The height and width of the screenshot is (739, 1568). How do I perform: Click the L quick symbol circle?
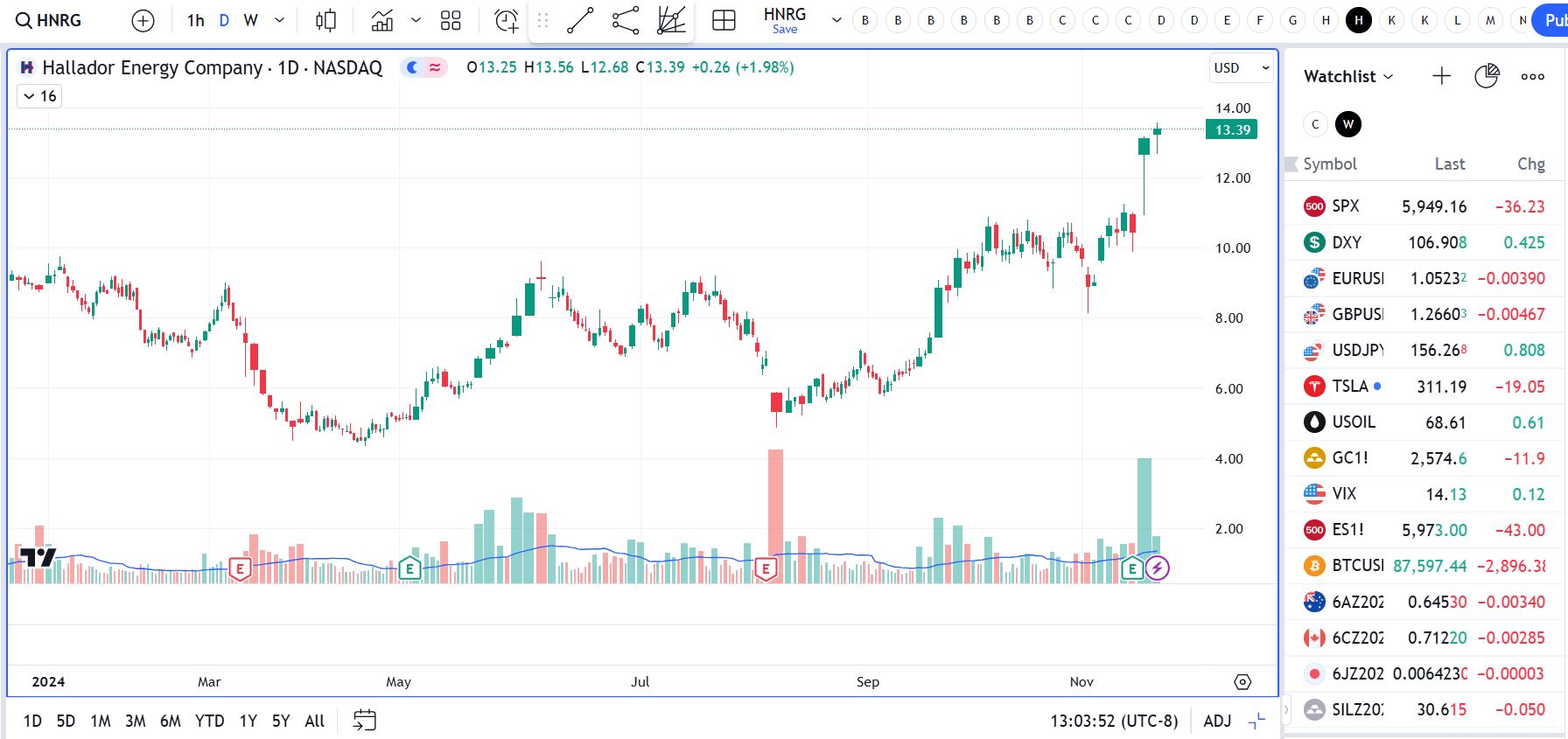(x=1458, y=20)
